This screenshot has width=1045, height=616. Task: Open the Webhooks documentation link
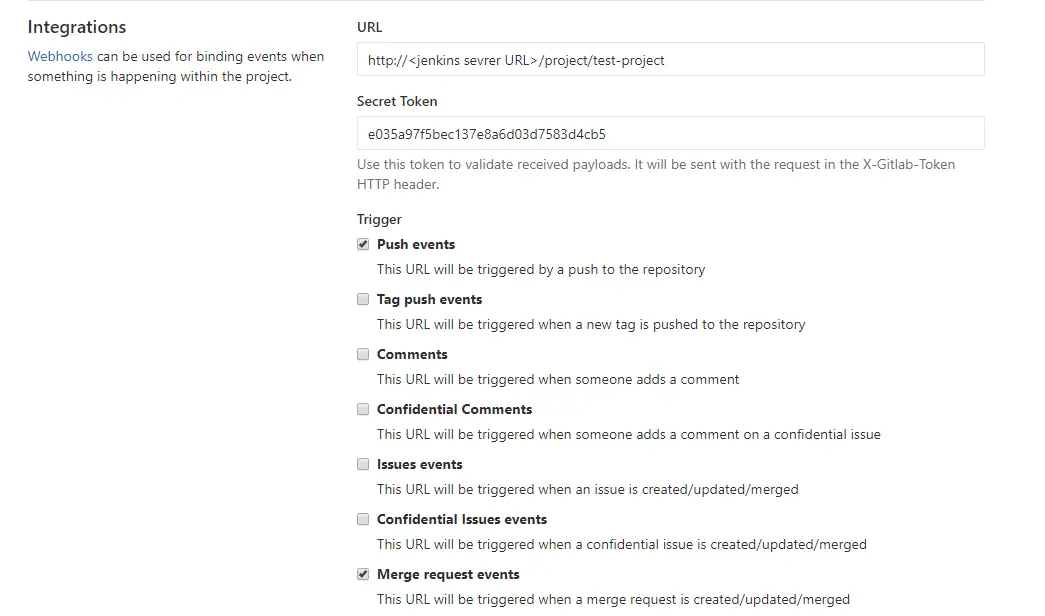click(x=60, y=56)
